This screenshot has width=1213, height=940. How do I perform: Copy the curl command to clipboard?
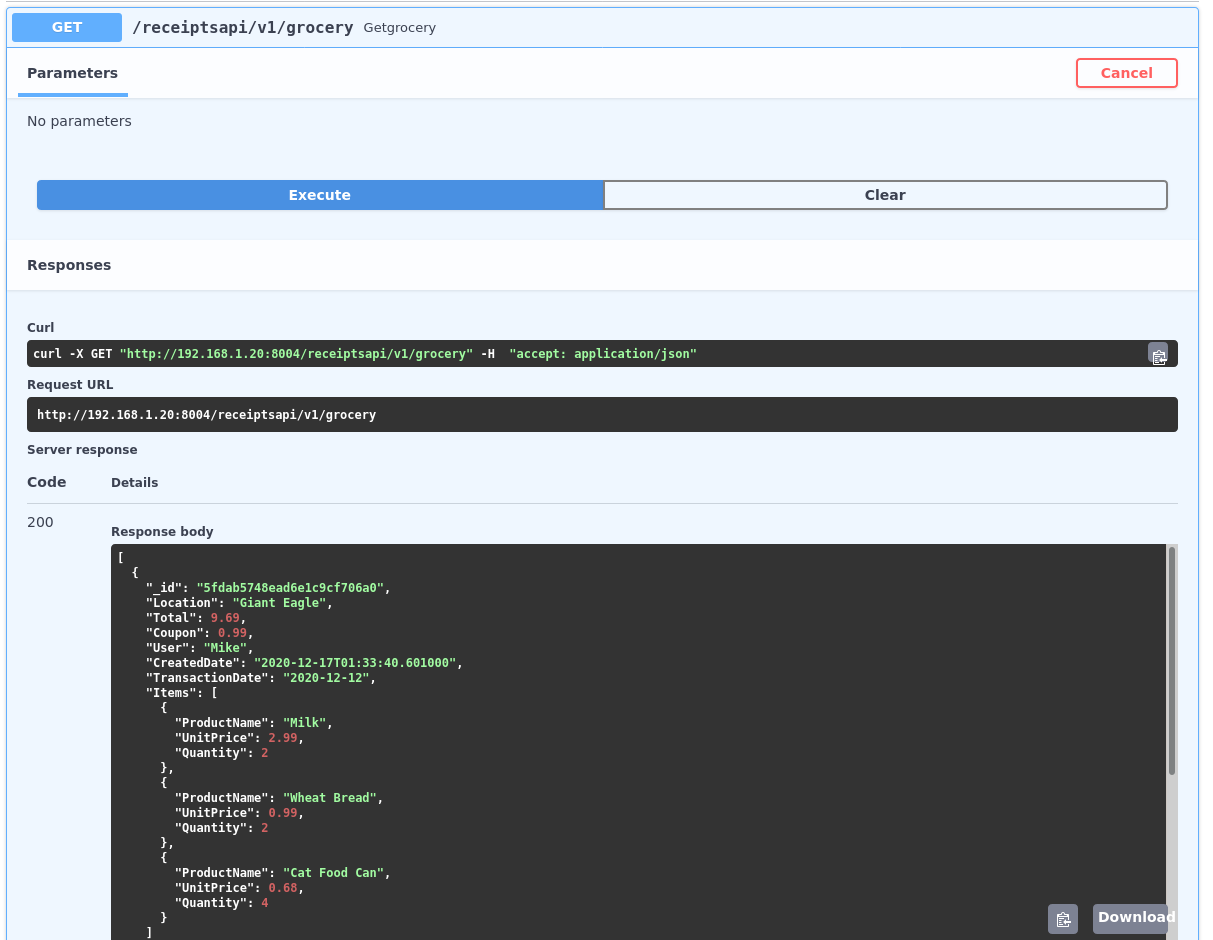pyautogui.click(x=1158, y=355)
